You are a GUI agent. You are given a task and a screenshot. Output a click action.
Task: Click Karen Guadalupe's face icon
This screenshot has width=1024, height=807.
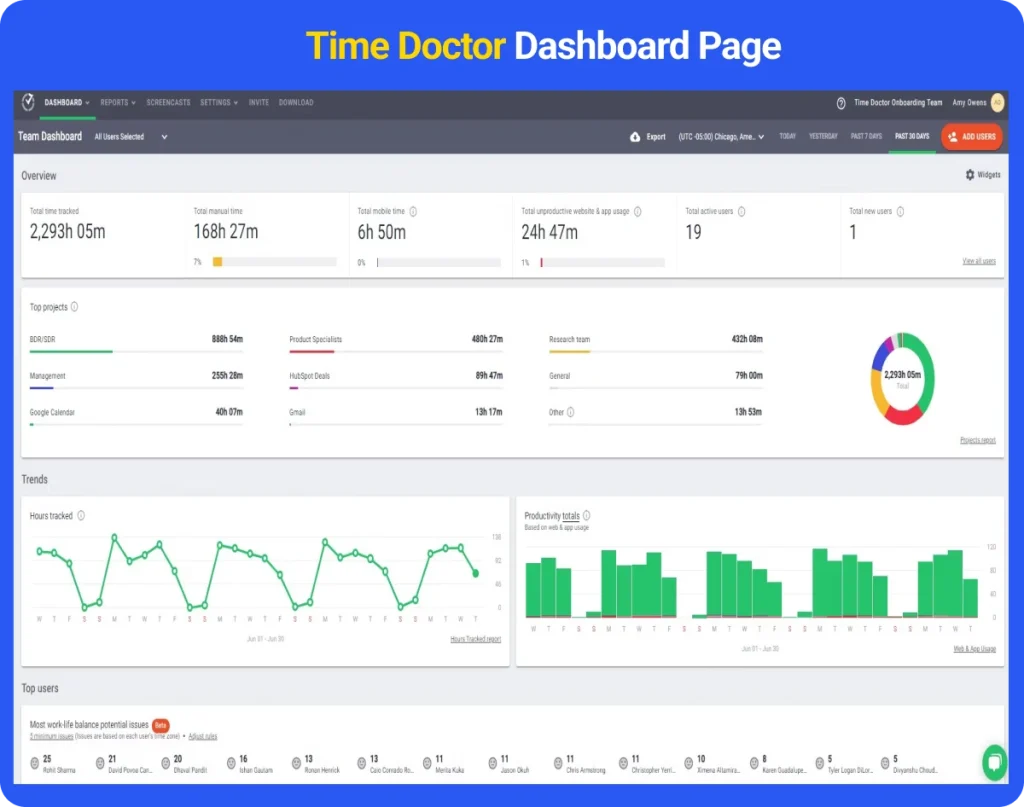tap(754, 763)
